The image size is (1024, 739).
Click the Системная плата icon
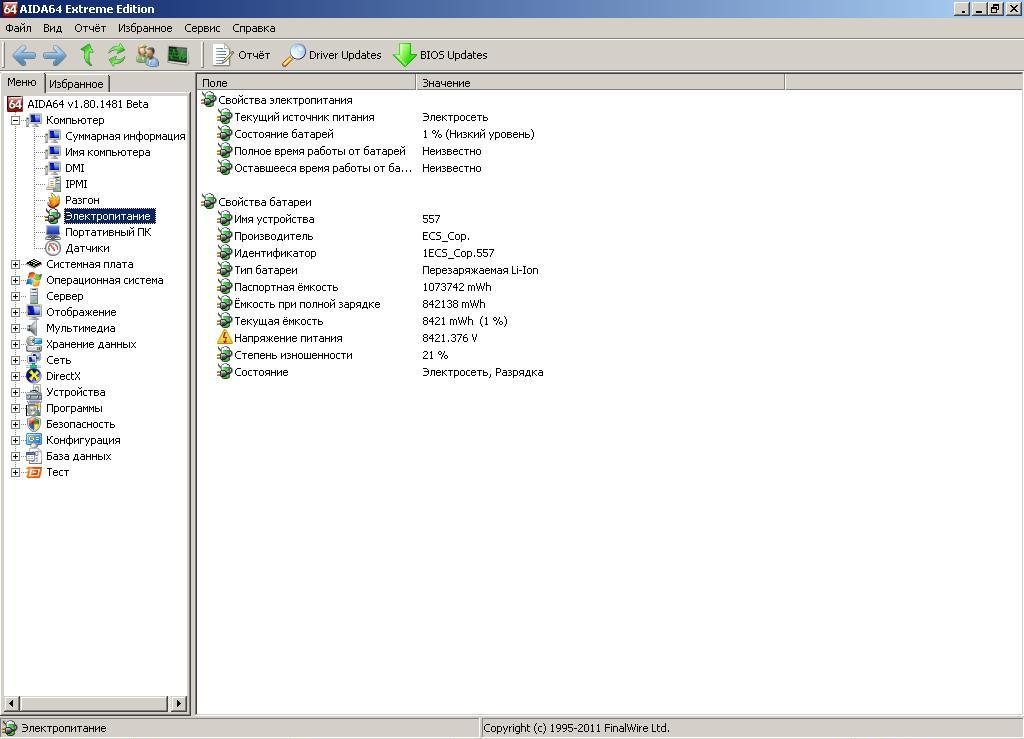pyautogui.click(x=34, y=264)
